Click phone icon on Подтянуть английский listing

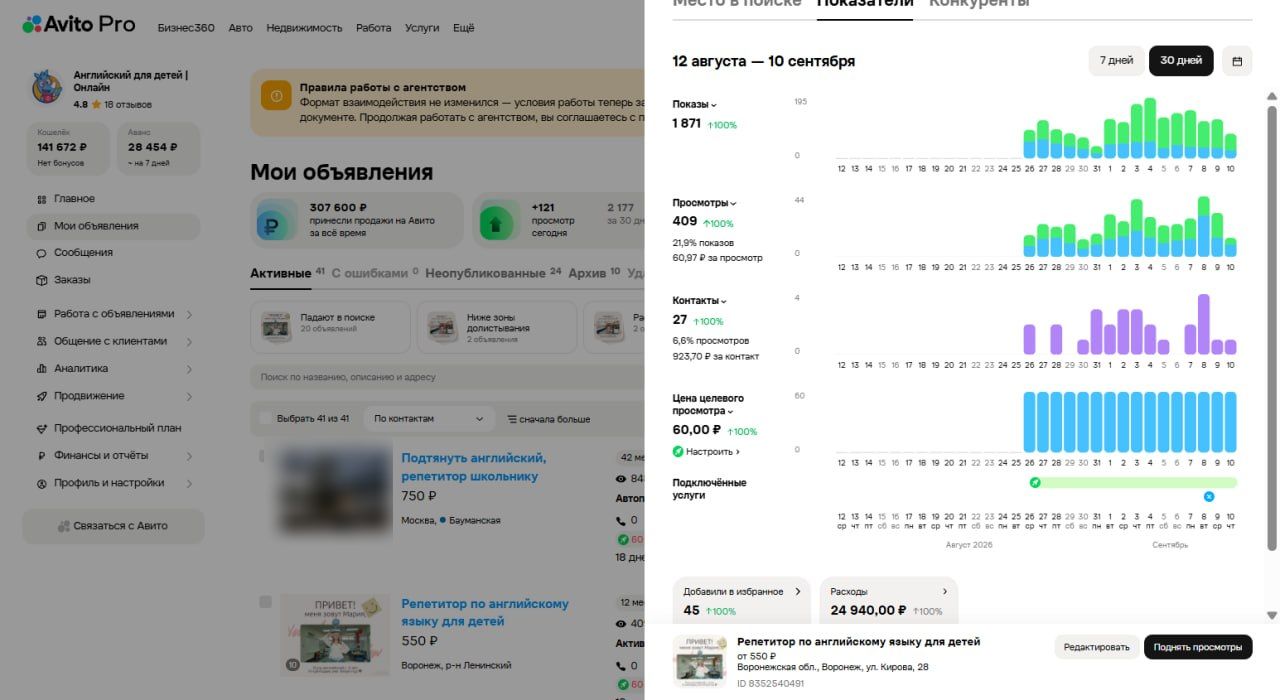click(620, 521)
